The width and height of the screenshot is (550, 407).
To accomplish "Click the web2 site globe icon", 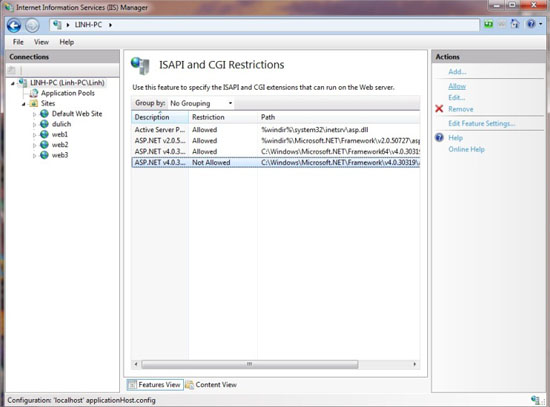I will [44, 145].
